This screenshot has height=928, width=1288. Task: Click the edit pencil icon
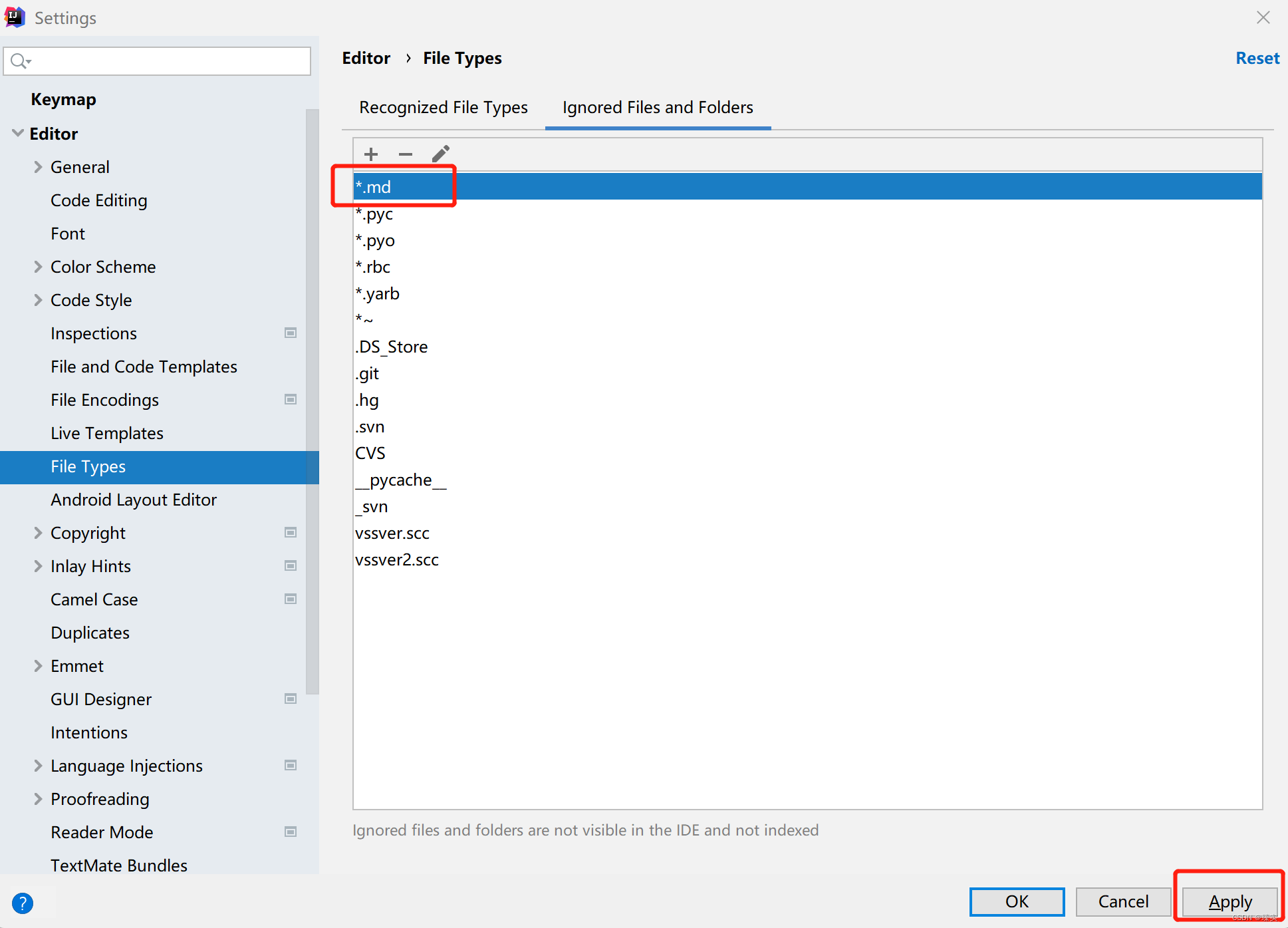coord(440,154)
